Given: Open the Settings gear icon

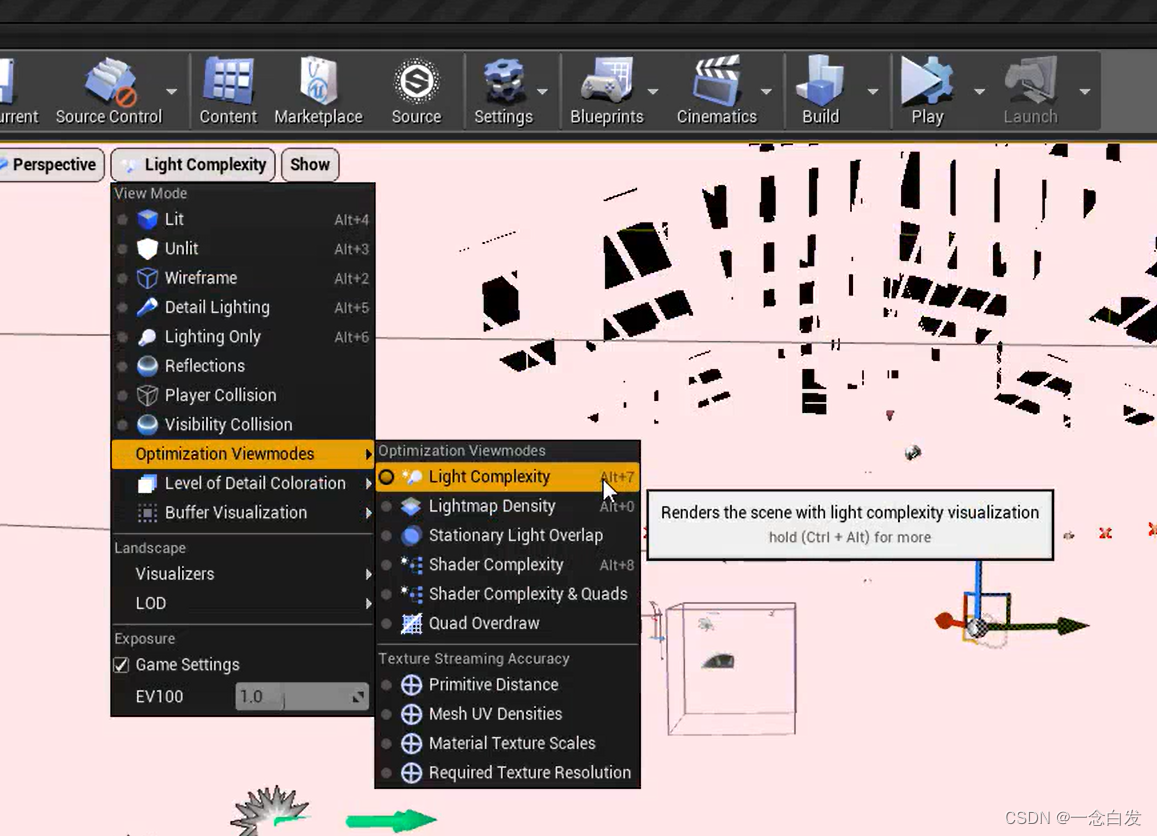Looking at the screenshot, I should pyautogui.click(x=503, y=80).
